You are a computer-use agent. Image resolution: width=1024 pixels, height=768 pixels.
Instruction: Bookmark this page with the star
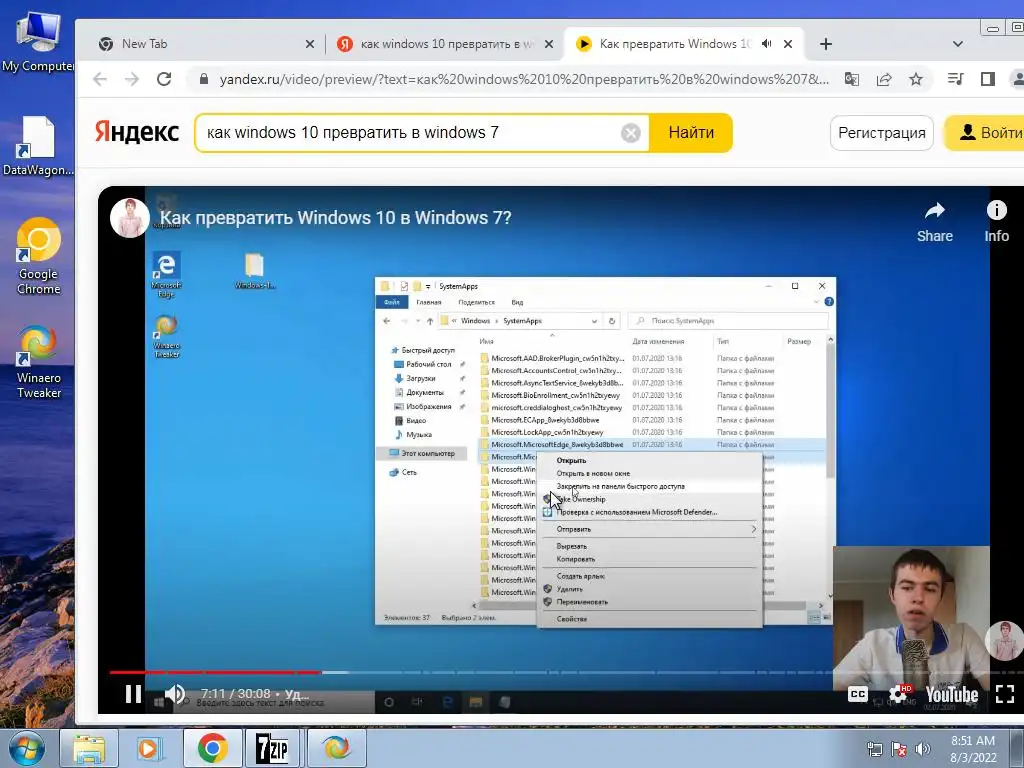click(x=916, y=79)
